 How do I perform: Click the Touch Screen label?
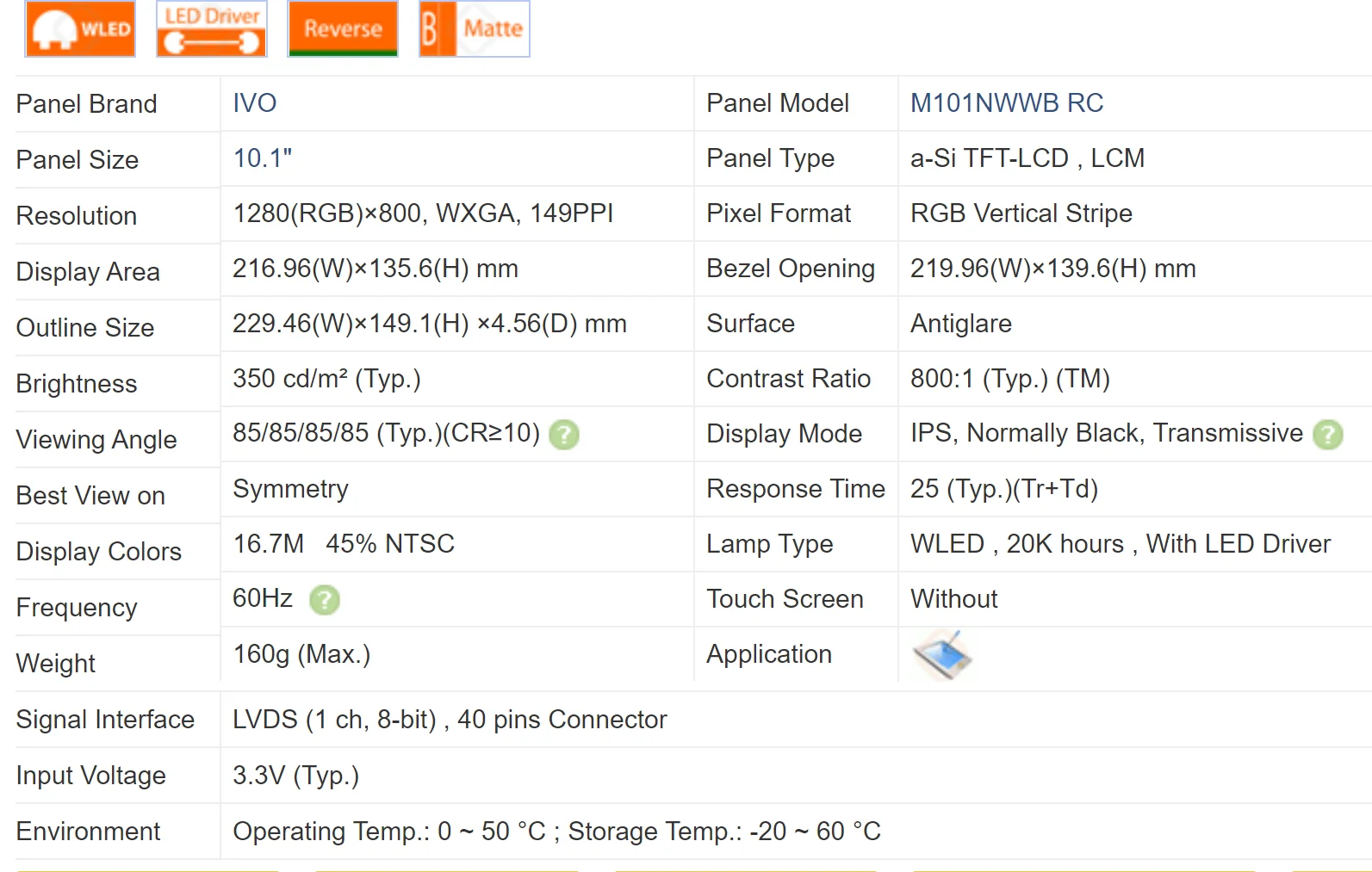(785, 599)
